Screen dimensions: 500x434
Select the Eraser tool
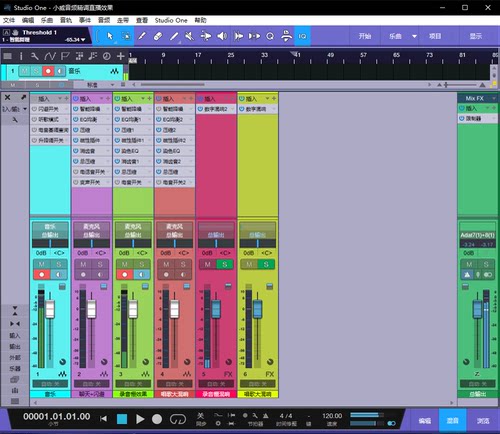tap(158, 36)
